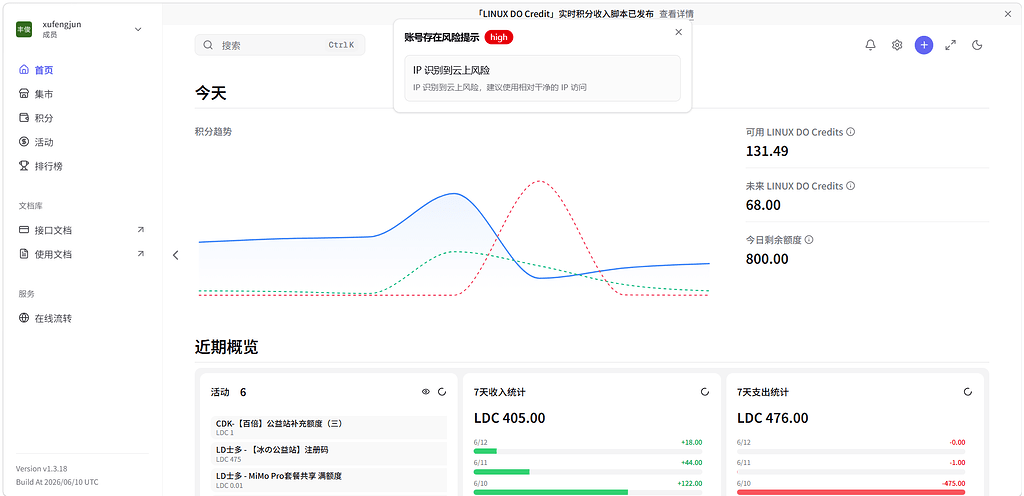Click the 68.00 future credits value
Viewport: 1024px width, 496px height.
tap(763, 206)
